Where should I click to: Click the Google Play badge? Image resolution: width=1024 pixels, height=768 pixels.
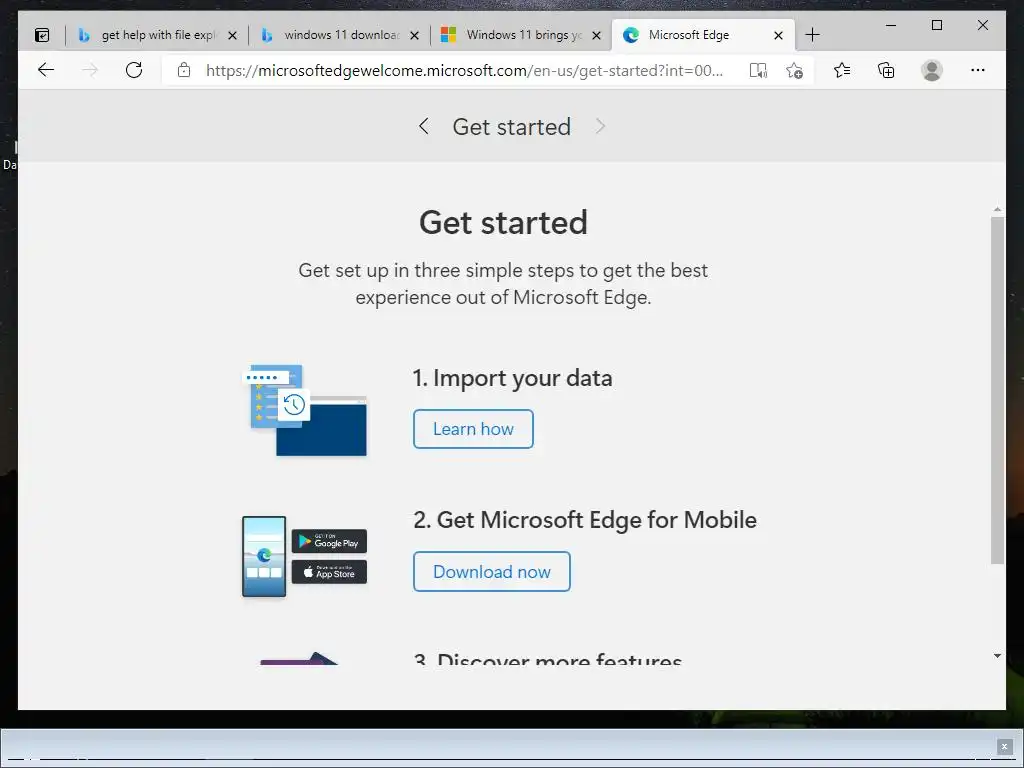click(x=329, y=541)
